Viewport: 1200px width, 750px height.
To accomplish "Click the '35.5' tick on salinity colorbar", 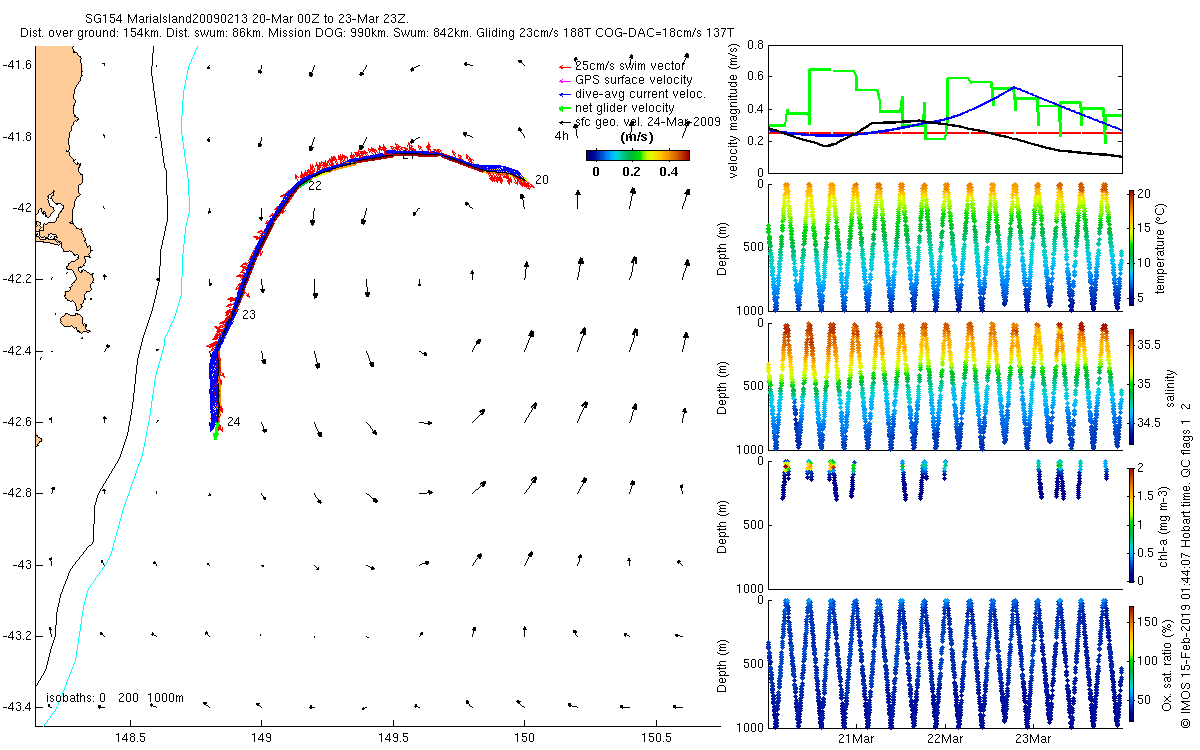I will click(x=1148, y=344).
